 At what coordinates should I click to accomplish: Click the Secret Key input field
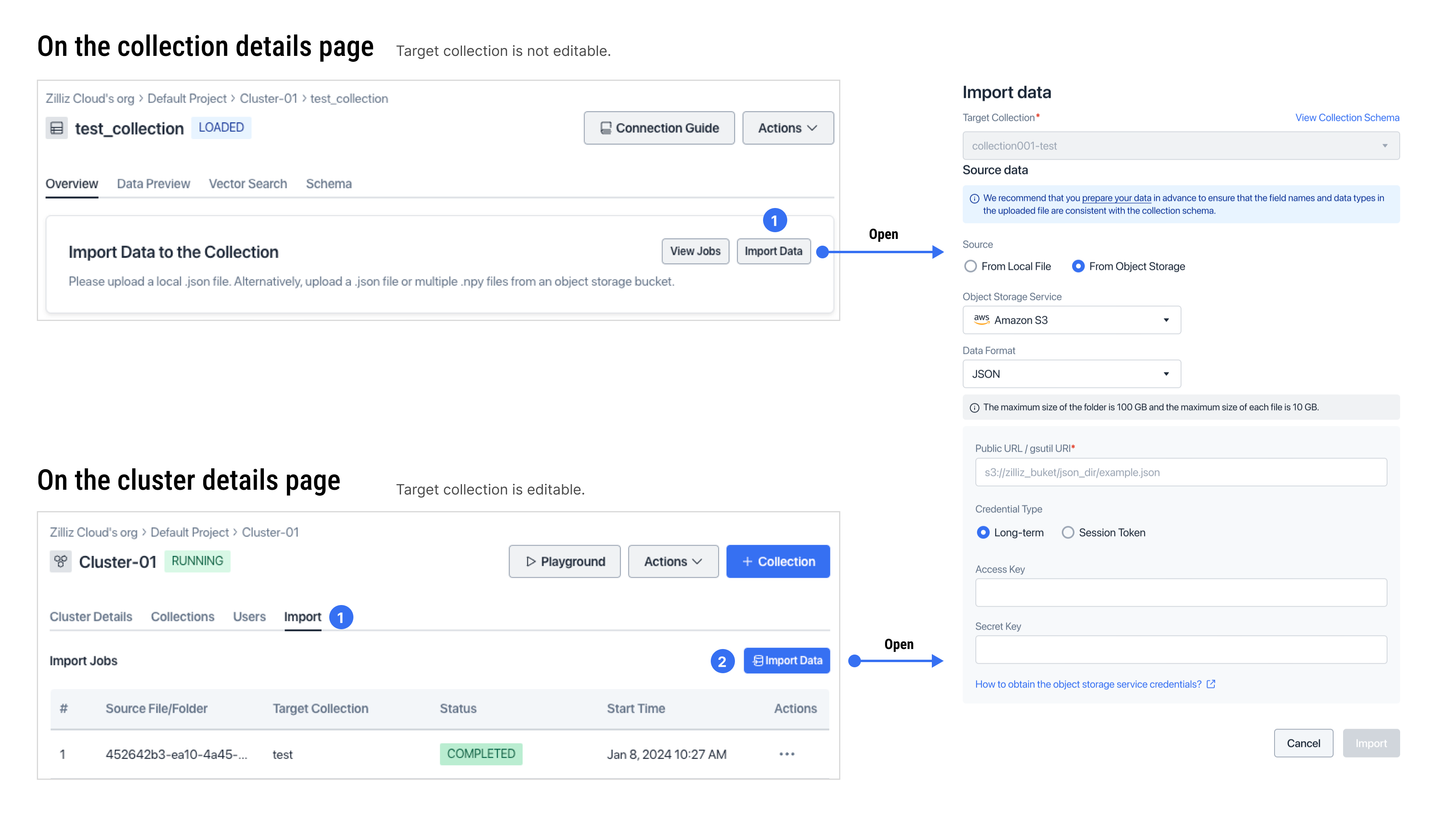pos(1181,649)
